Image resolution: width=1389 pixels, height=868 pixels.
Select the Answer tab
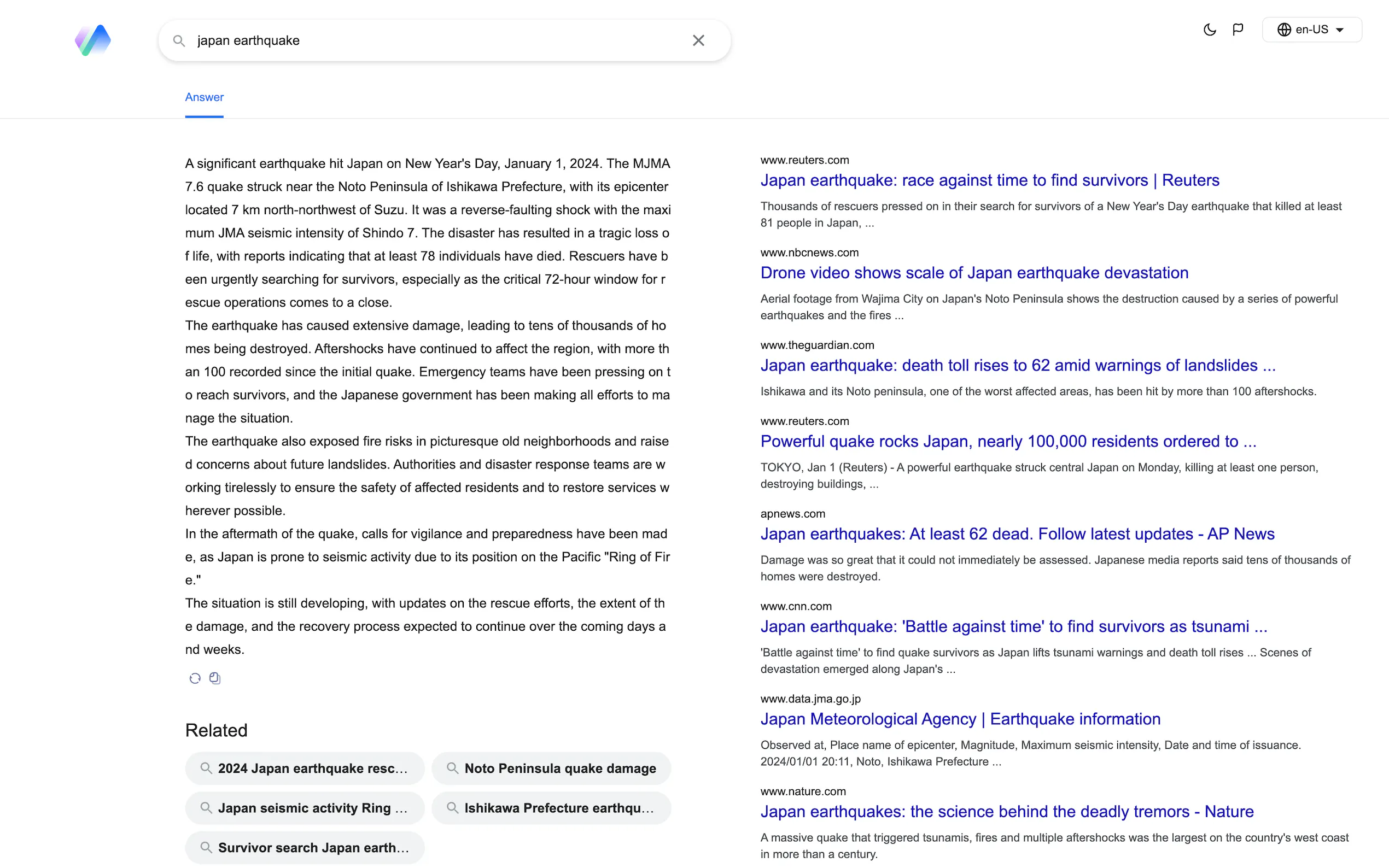[204, 97]
